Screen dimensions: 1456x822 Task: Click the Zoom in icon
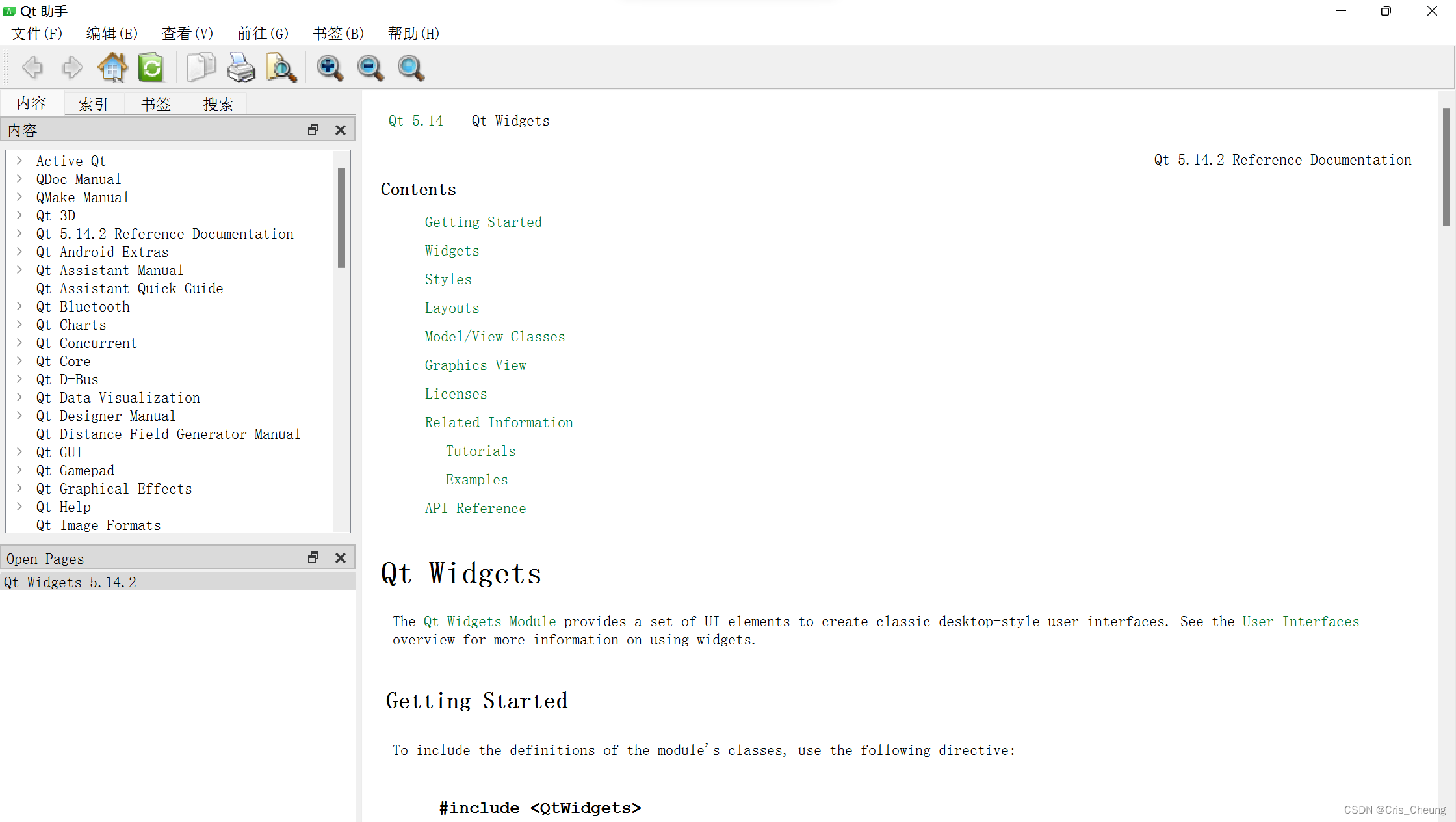330,68
